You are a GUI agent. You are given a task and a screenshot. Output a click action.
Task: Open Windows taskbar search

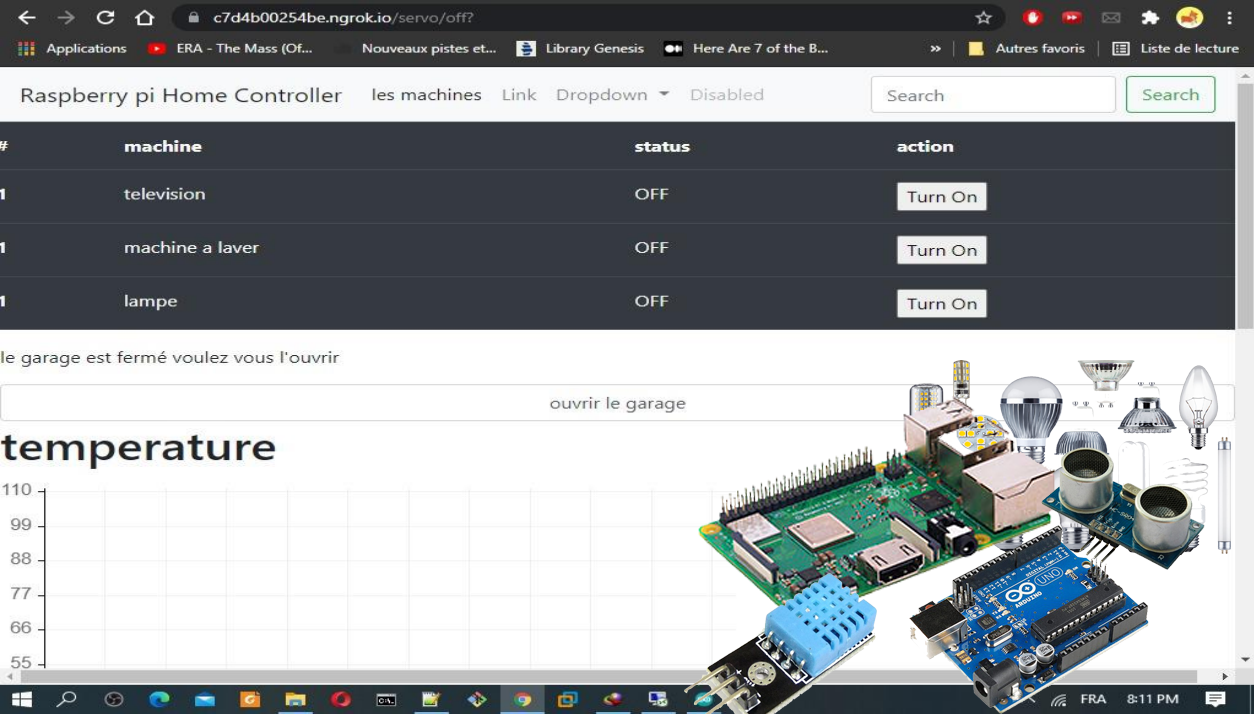pos(67,699)
